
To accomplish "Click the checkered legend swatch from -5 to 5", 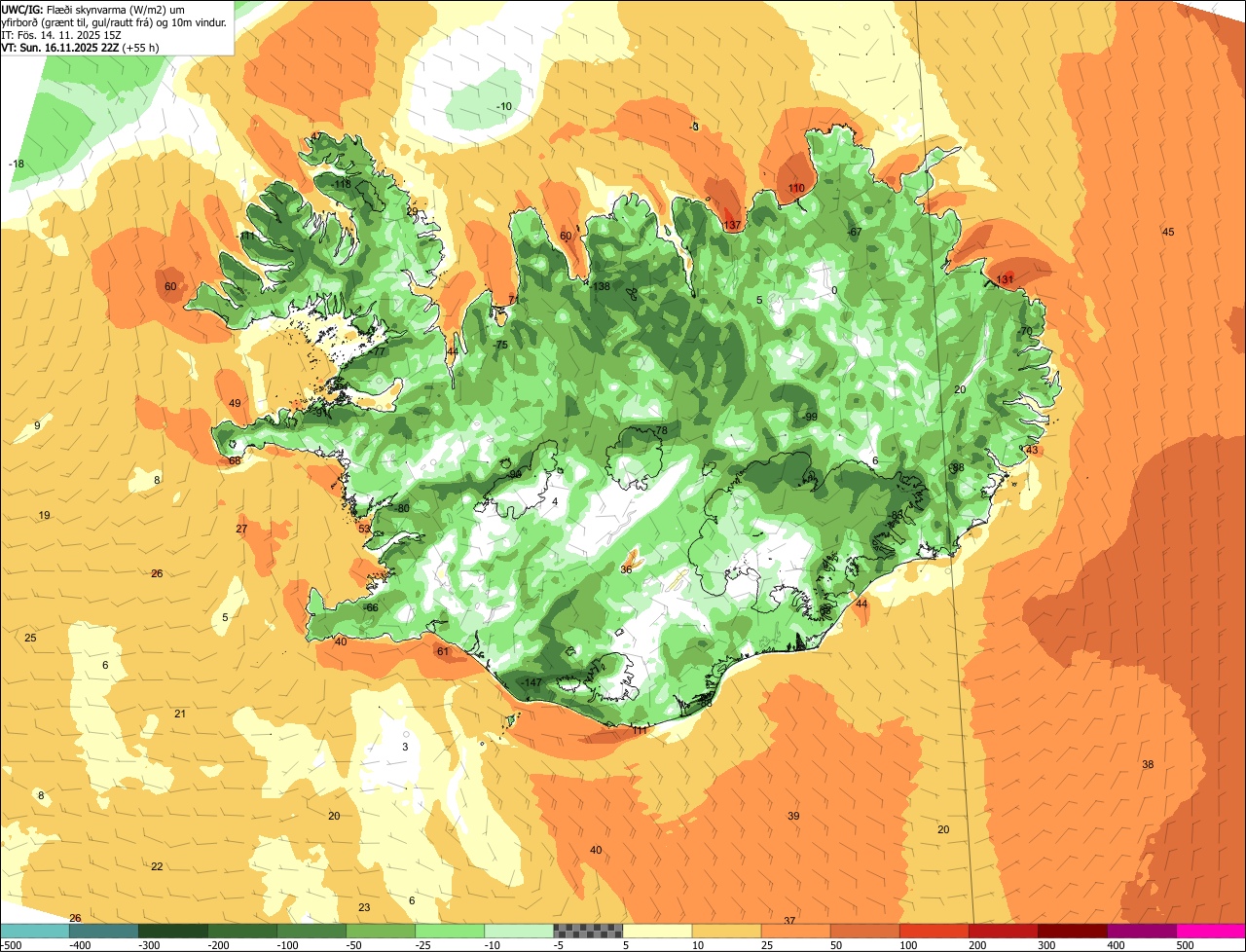I will 588,931.
